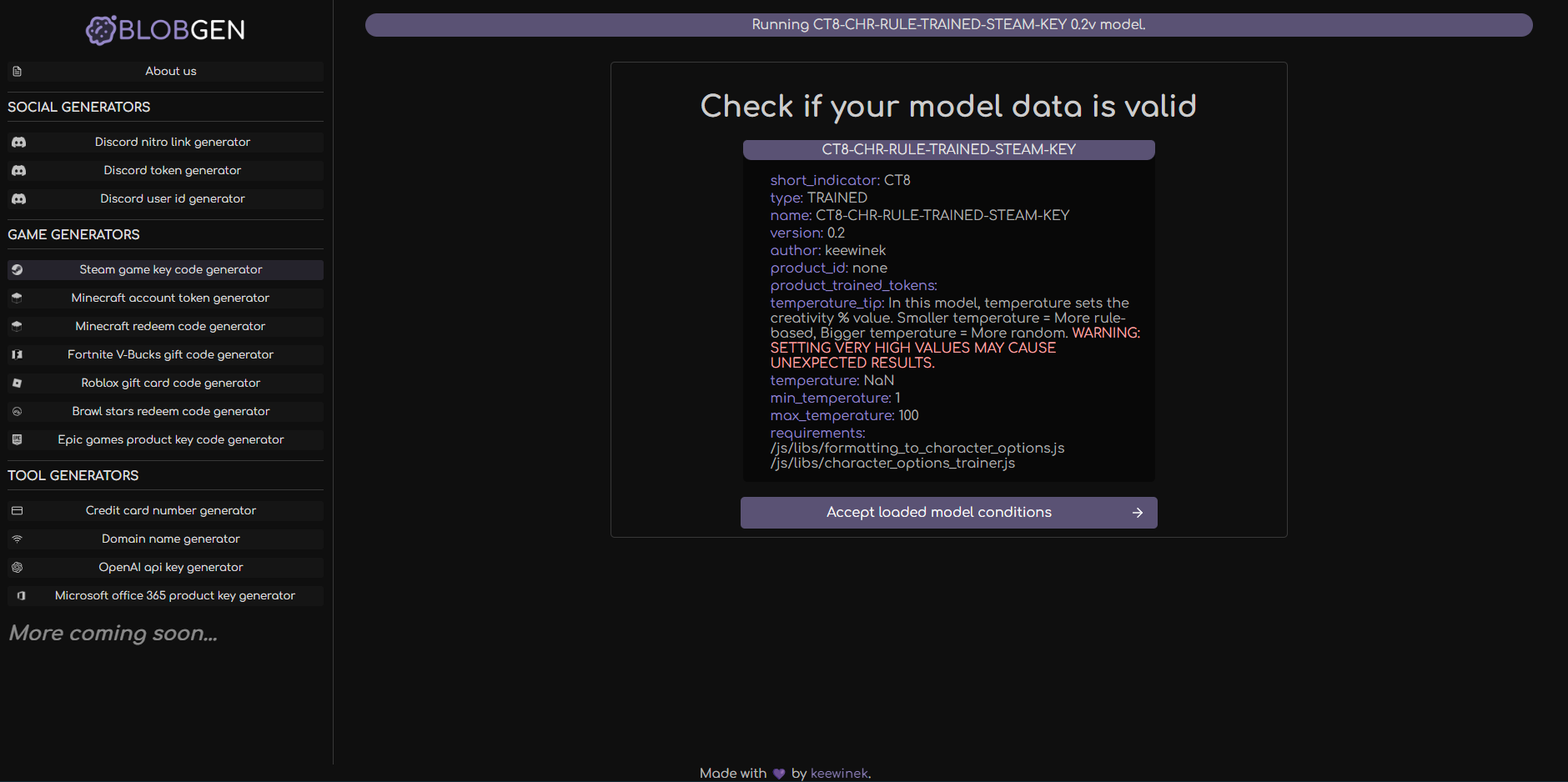Viewport: 1568px width, 782px height.
Task: Open Discord token generator
Action: [x=172, y=171]
